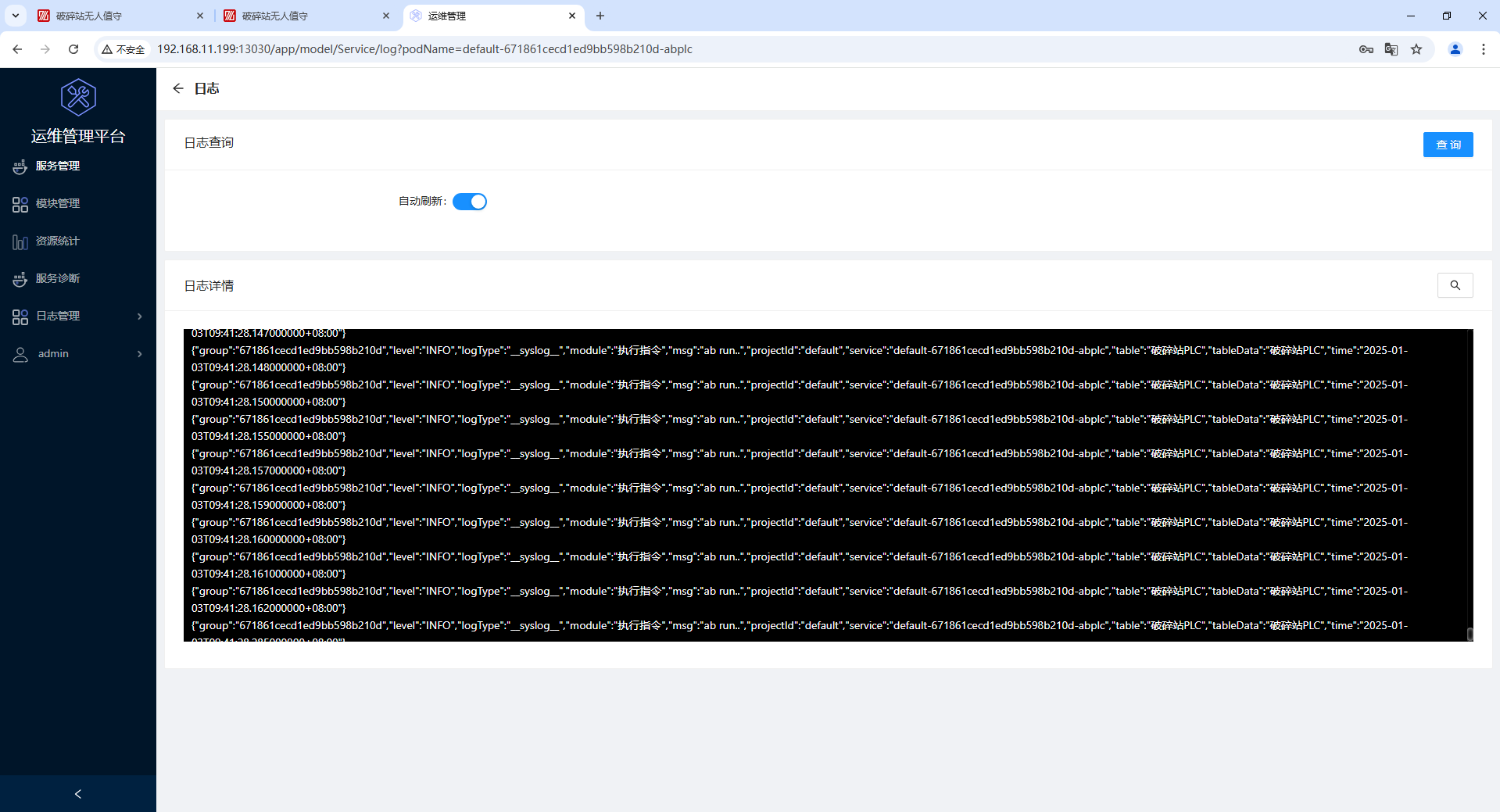Click the browser forward button
The height and width of the screenshot is (812, 1500).
click(x=45, y=49)
